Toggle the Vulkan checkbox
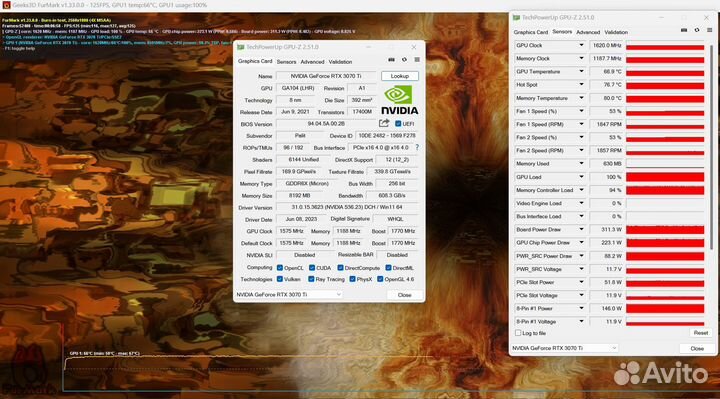The width and height of the screenshot is (720, 399). pyautogui.click(x=280, y=279)
